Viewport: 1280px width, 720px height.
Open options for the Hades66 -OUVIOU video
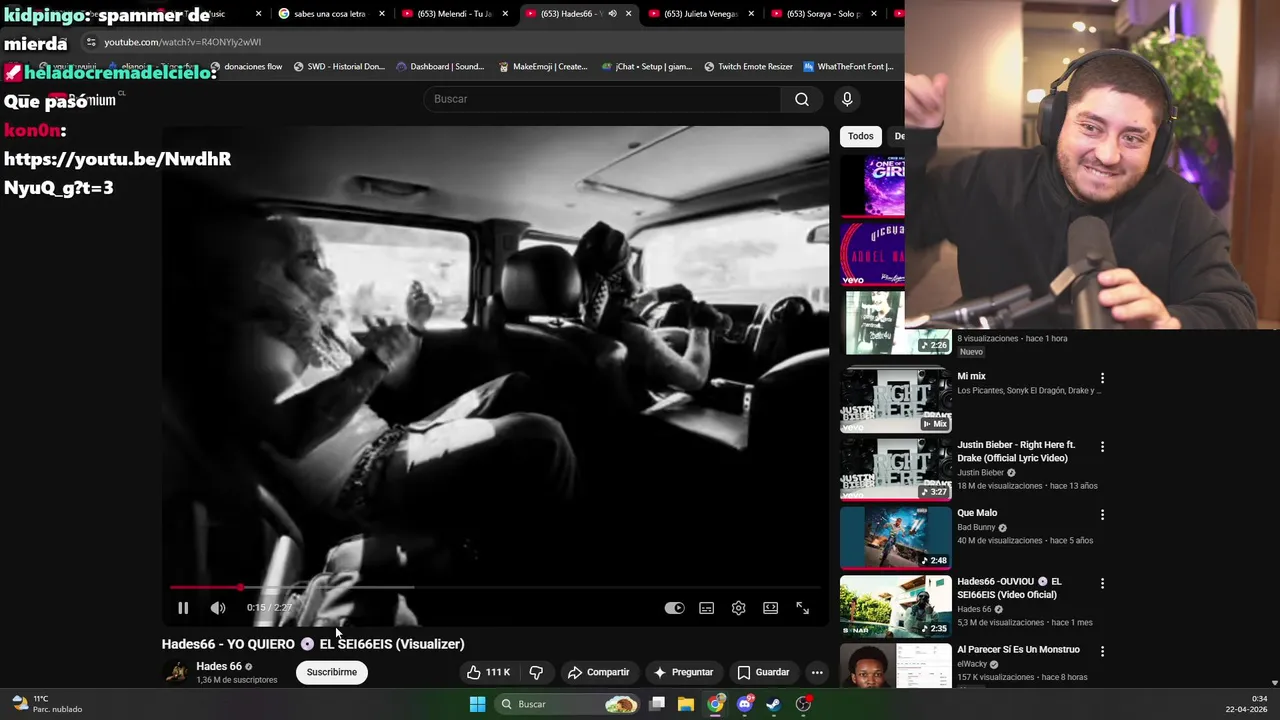(1103, 583)
